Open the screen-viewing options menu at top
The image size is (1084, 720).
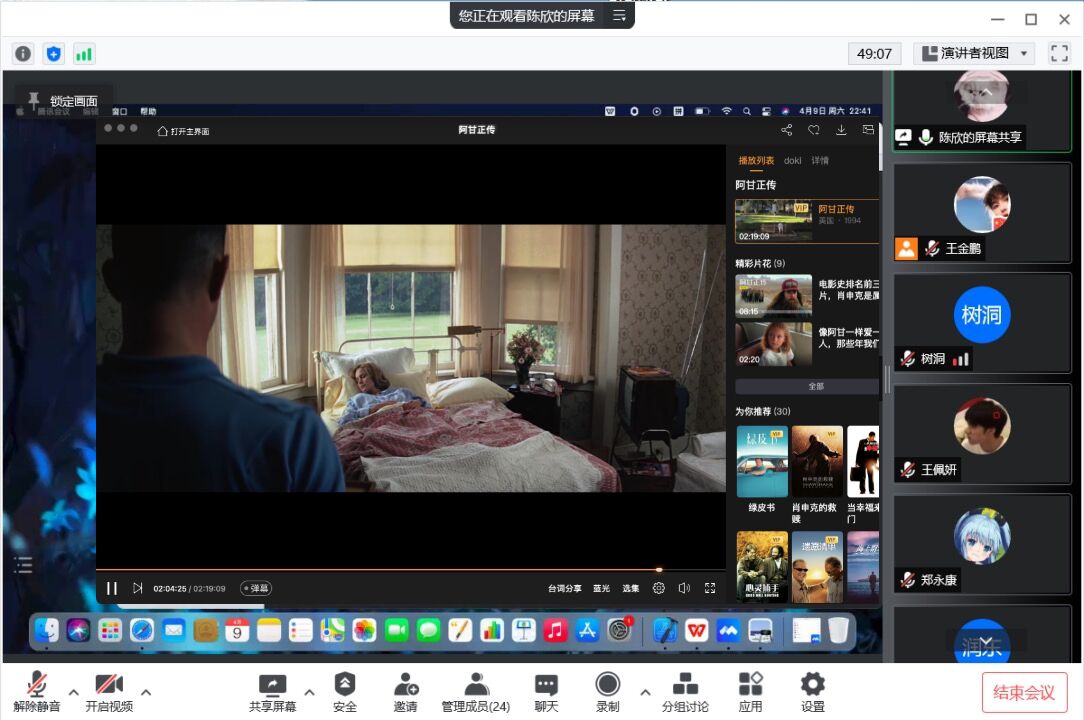(619, 15)
